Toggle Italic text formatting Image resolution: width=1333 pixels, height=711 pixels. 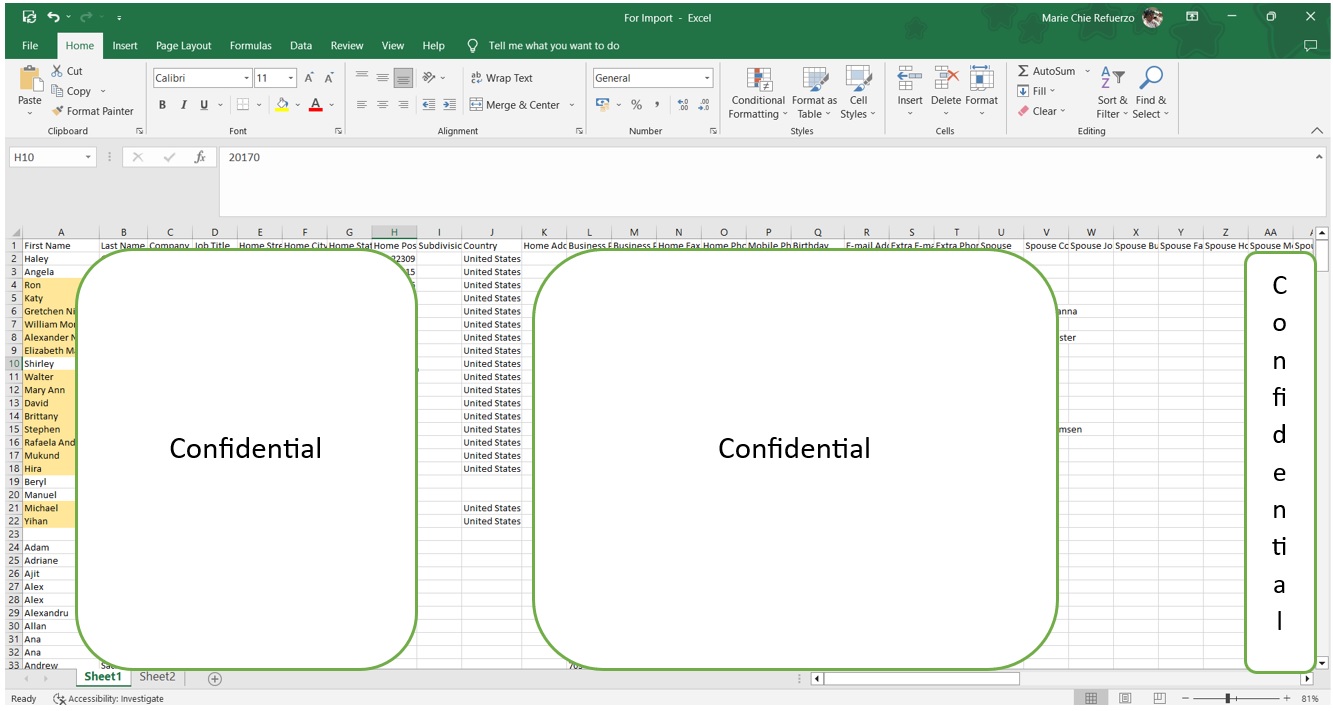pyautogui.click(x=183, y=105)
